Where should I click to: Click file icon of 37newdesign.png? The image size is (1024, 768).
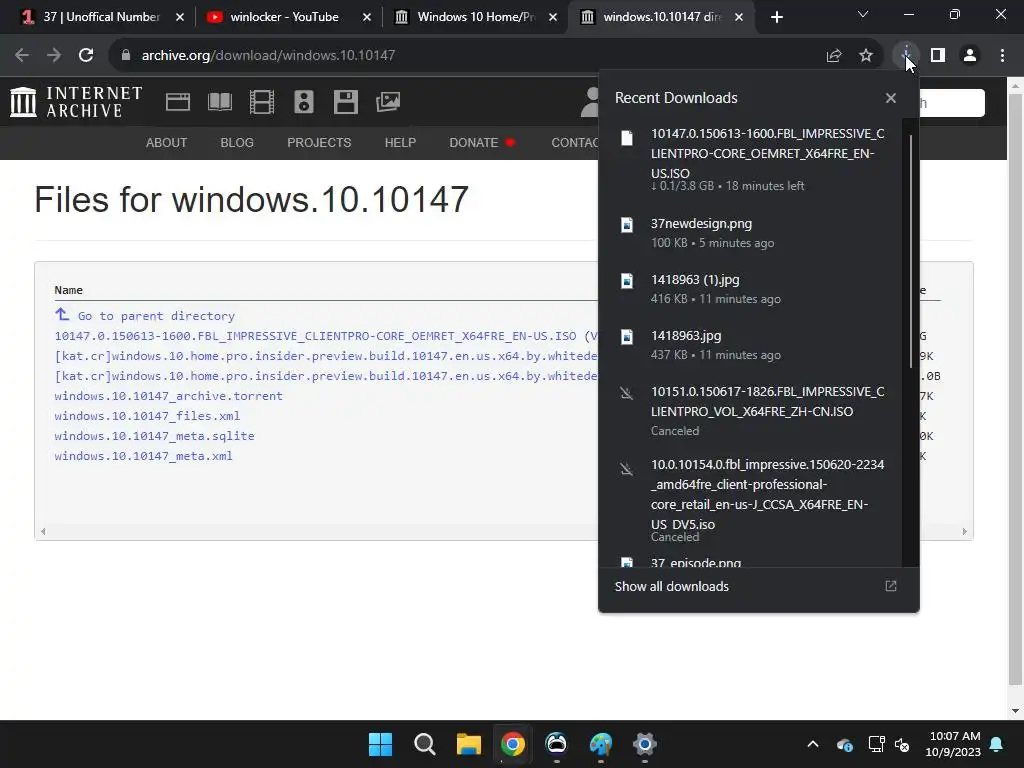coord(627,225)
